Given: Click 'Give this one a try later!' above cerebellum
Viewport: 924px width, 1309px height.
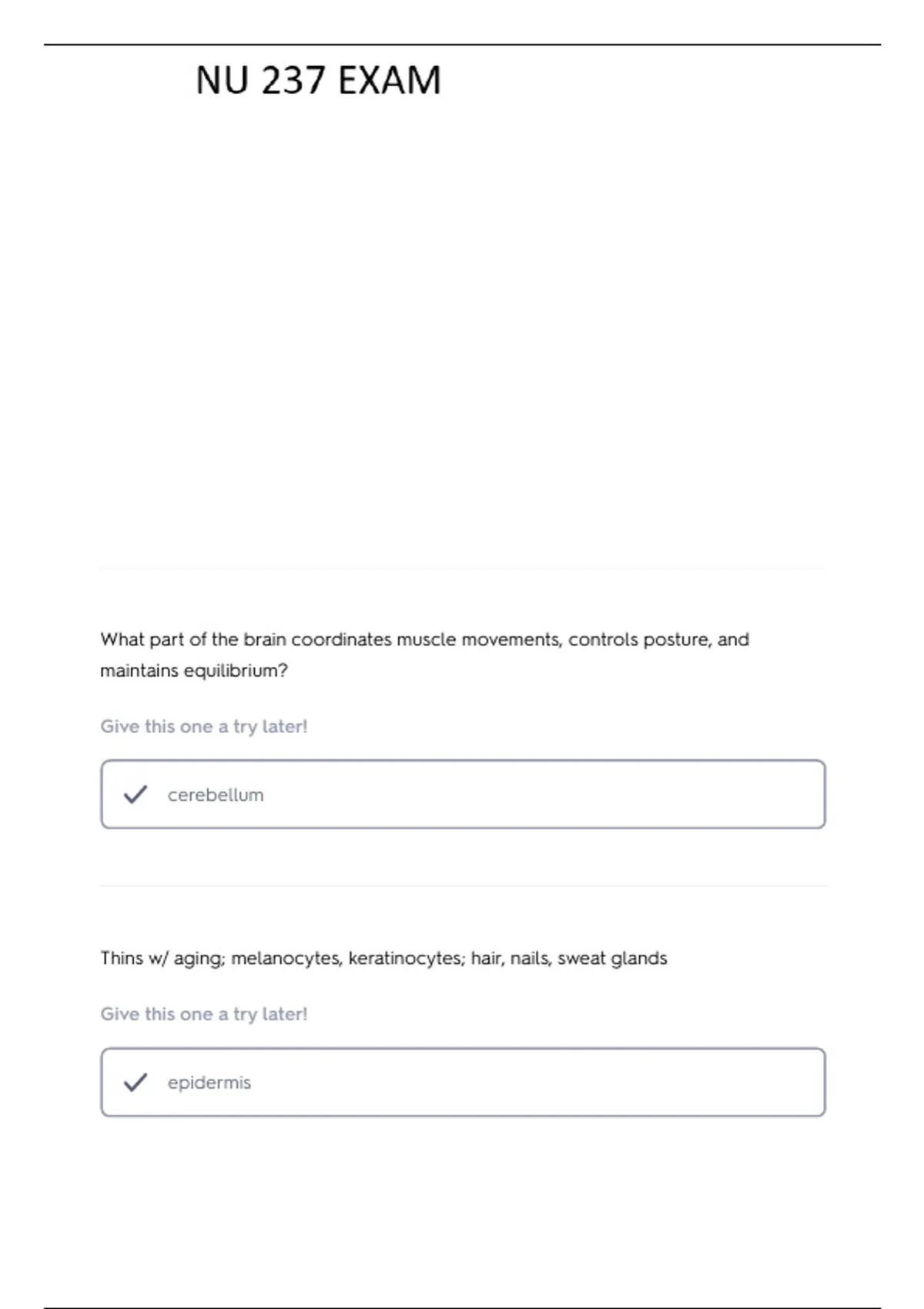Looking at the screenshot, I should [204, 726].
